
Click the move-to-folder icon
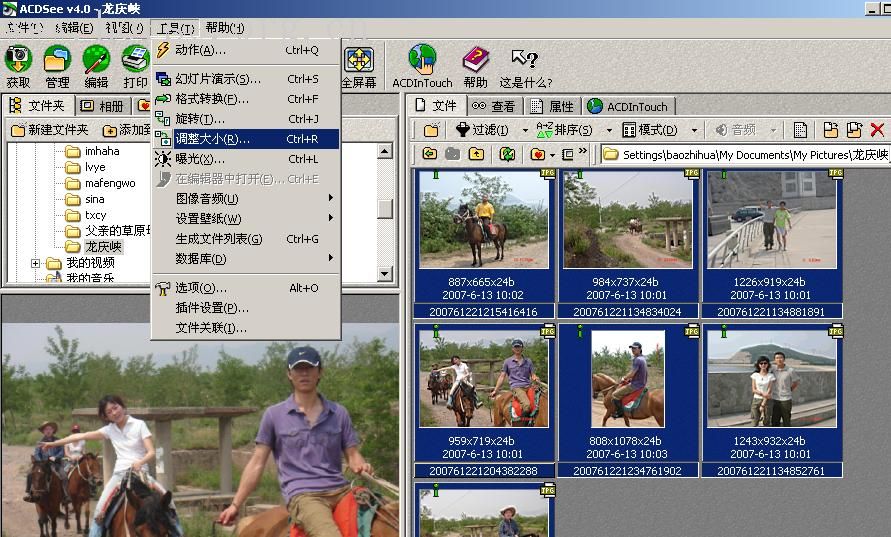854,130
